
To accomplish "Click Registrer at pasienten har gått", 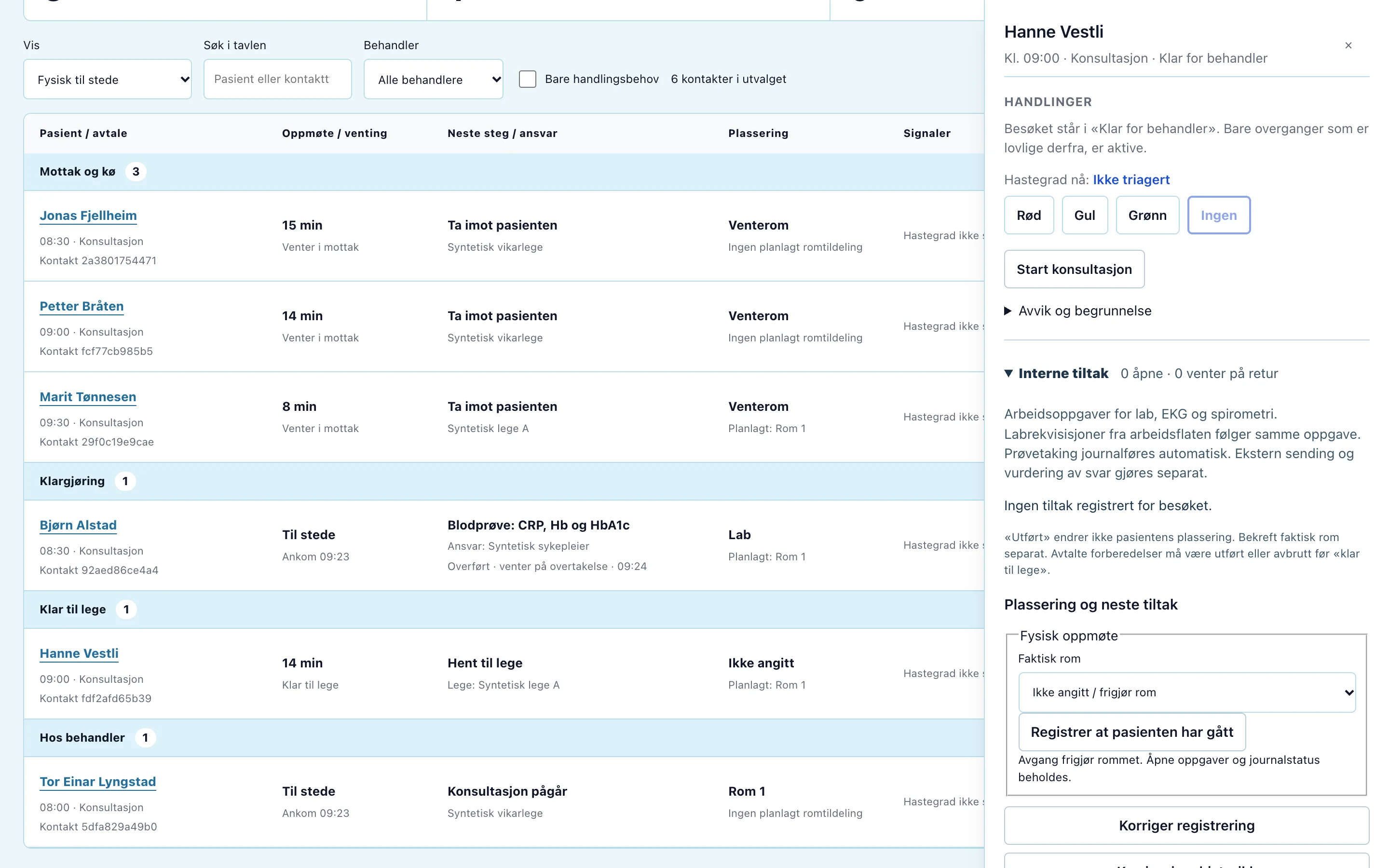I will click(x=1132, y=732).
